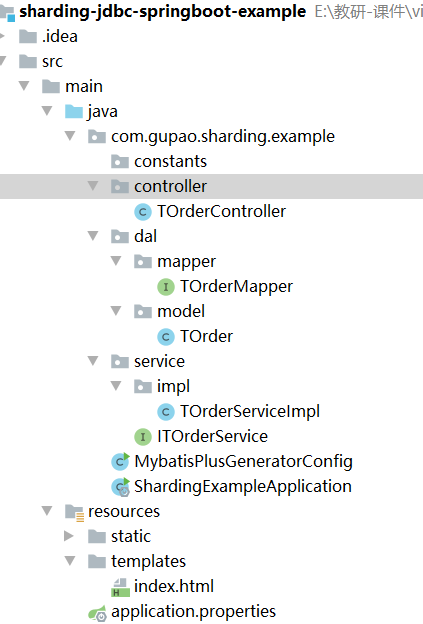Click the ShardingExampleApplication Spring Boot icon
The height and width of the screenshot is (624, 423).
(x=120, y=487)
